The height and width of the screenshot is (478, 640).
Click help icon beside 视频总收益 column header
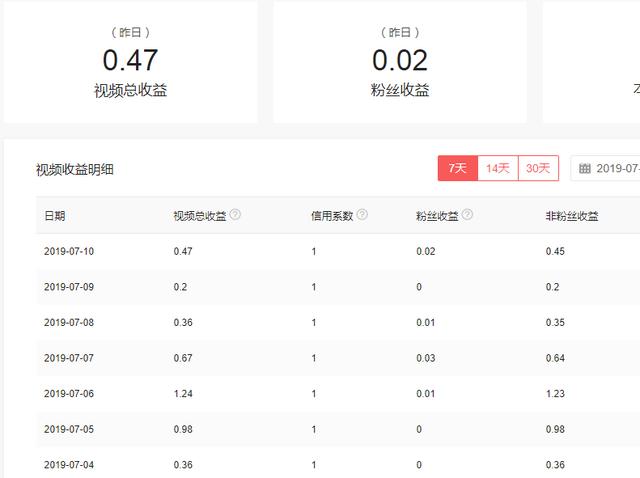pyautogui.click(x=235, y=215)
